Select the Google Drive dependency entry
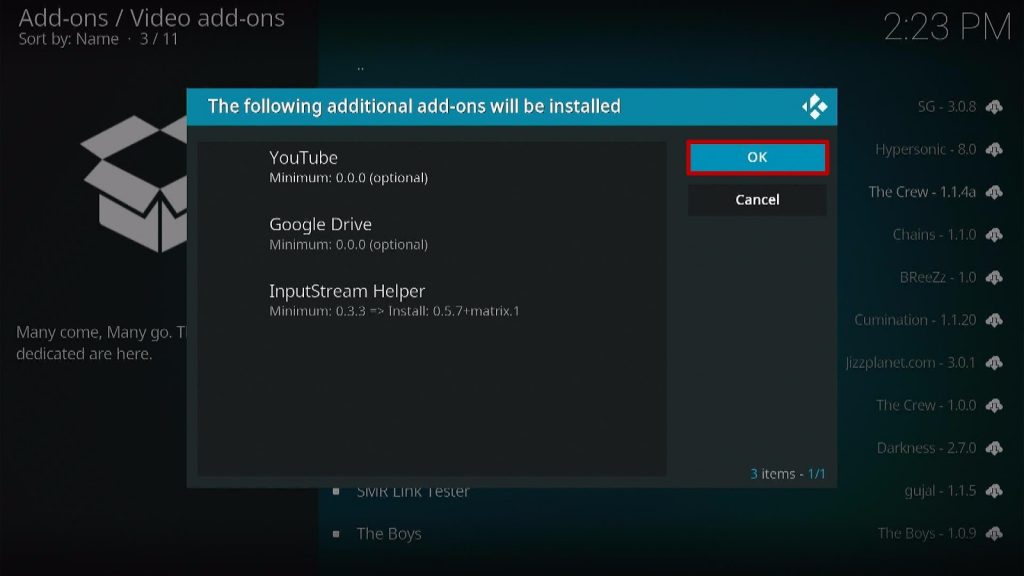 tap(432, 234)
